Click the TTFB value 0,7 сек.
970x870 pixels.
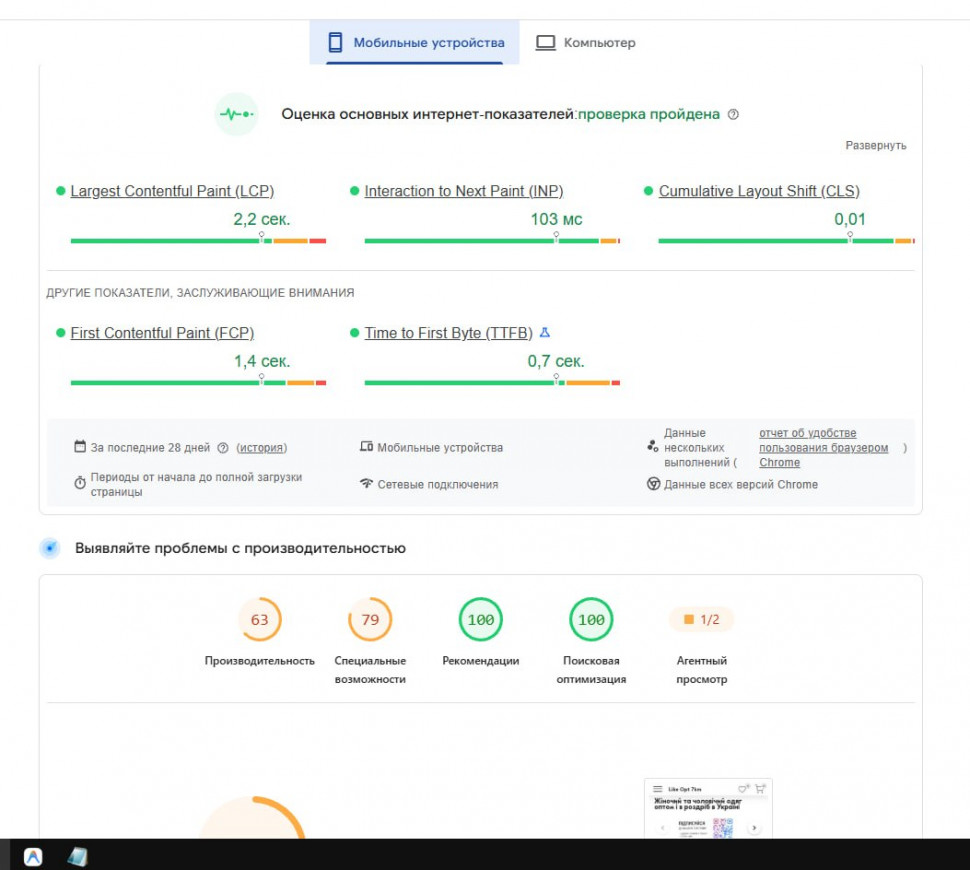[556, 361]
